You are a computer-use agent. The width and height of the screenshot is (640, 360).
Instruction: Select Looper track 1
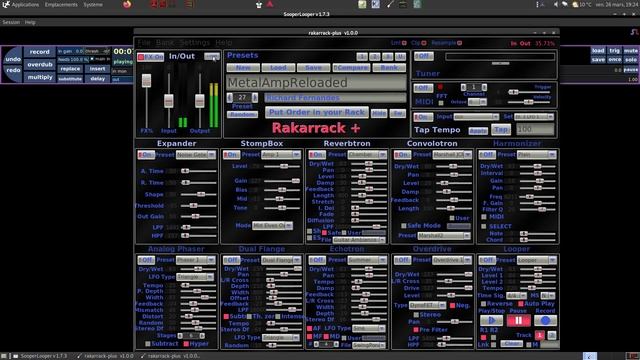(540, 335)
